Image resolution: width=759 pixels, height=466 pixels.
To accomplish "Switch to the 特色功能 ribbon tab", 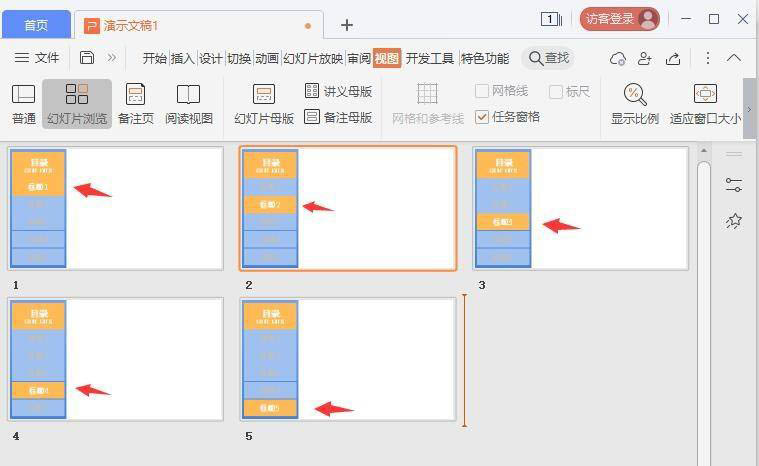I will [485, 59].
